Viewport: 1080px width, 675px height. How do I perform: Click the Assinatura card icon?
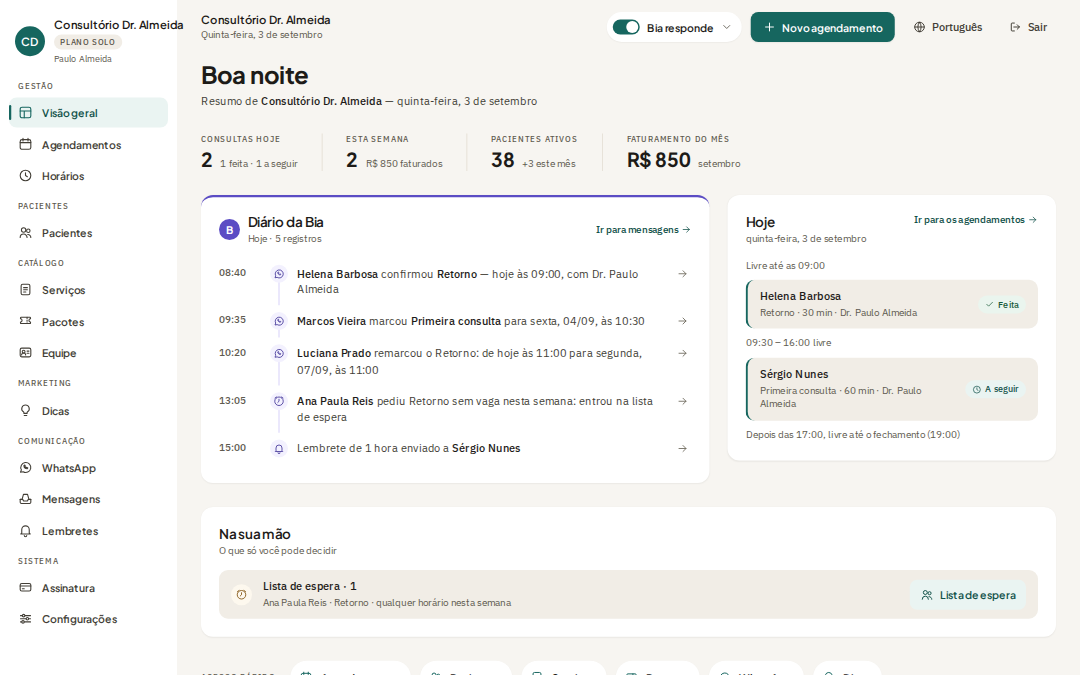pyautogui.click(x=25, y=588)
